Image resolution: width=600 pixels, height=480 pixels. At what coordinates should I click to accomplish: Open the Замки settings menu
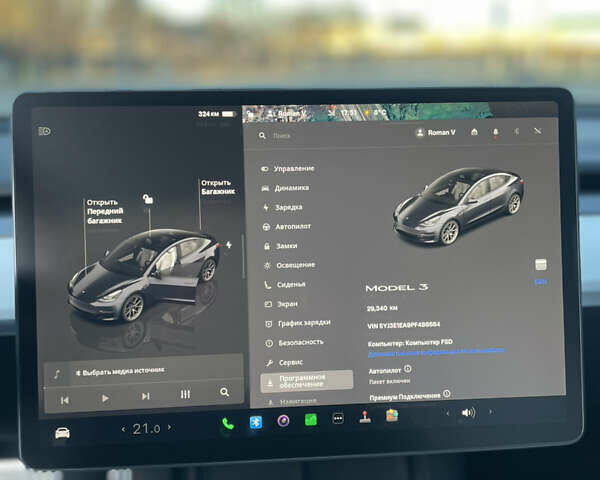click(280, 246)
